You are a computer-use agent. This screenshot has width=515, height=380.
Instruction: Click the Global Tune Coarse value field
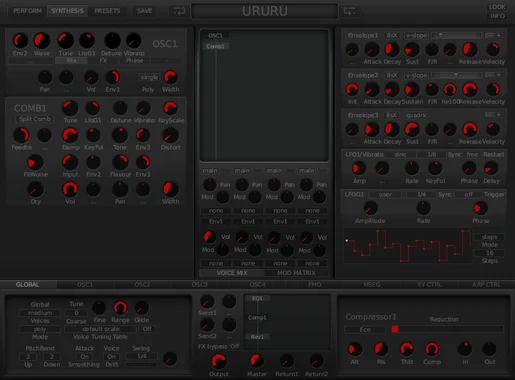[x=76, y=313]
